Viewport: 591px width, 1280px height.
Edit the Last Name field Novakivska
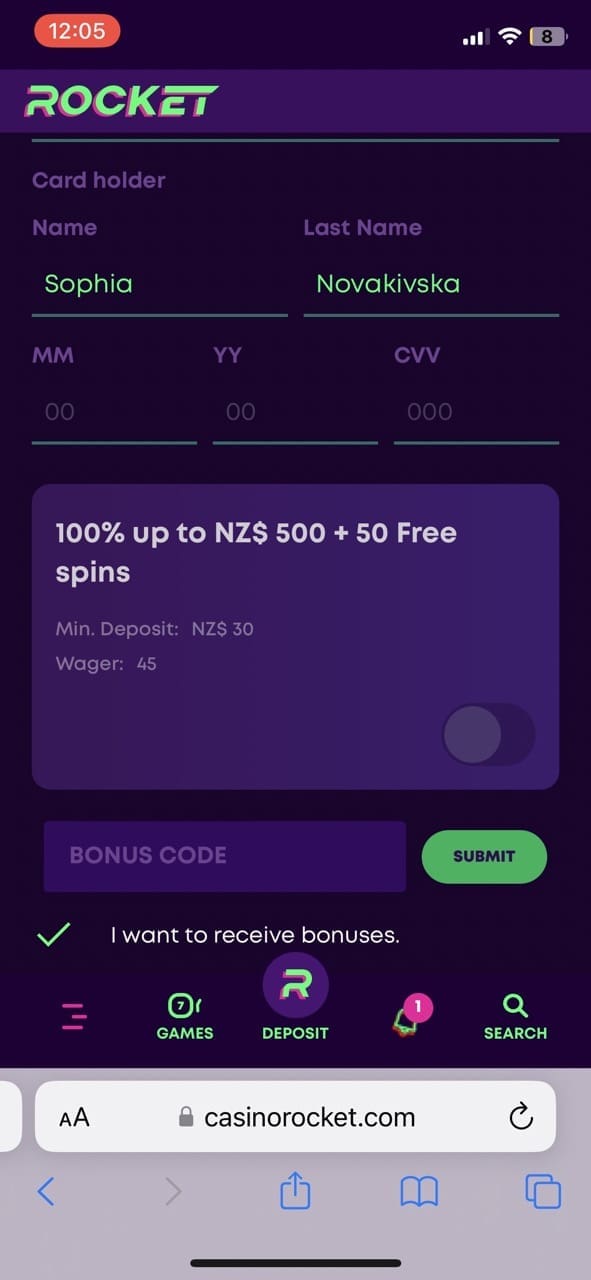click(x=431, y=284)
